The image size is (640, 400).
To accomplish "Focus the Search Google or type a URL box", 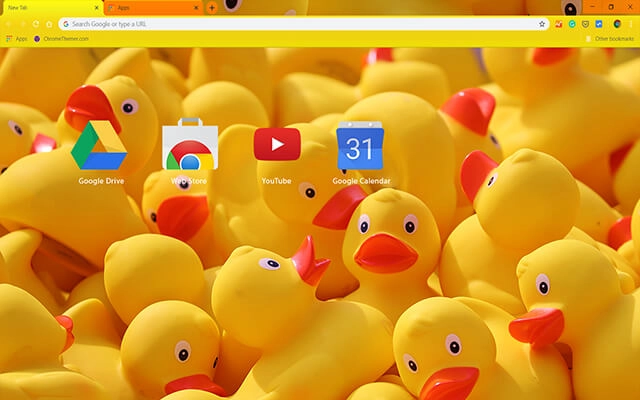I will [304, 24].
